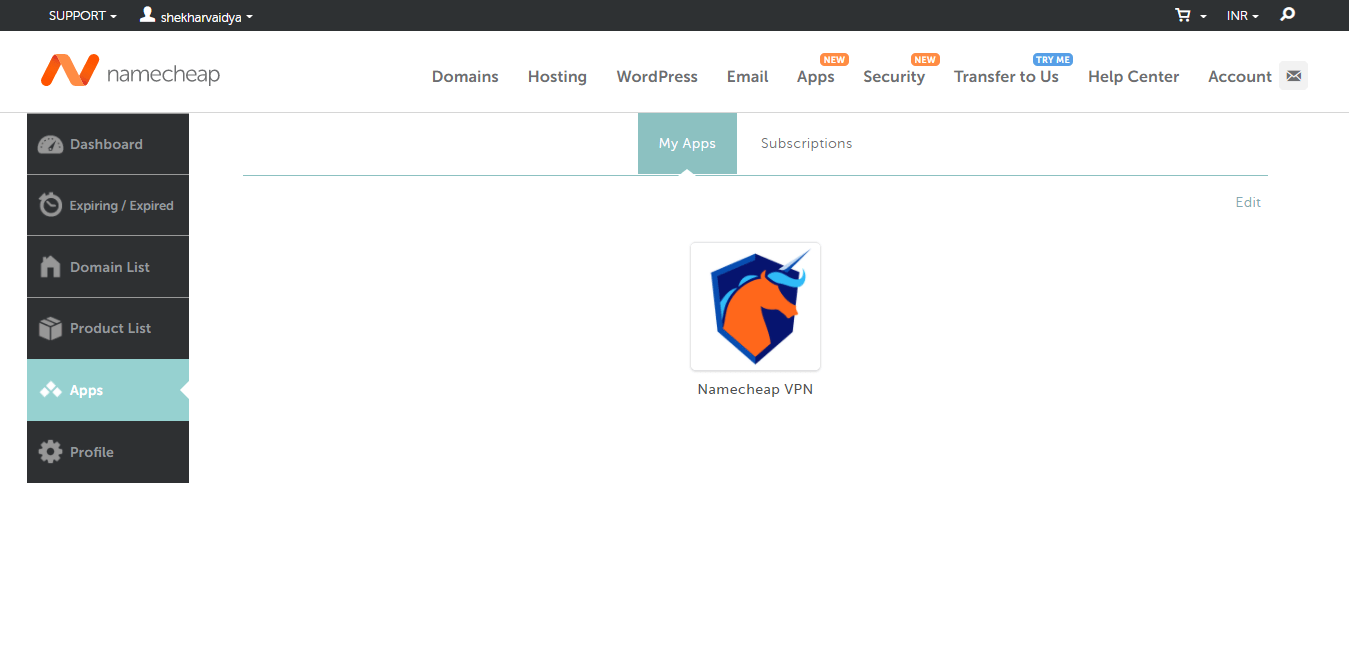Click the Edit link

[x=1248, y=202]
